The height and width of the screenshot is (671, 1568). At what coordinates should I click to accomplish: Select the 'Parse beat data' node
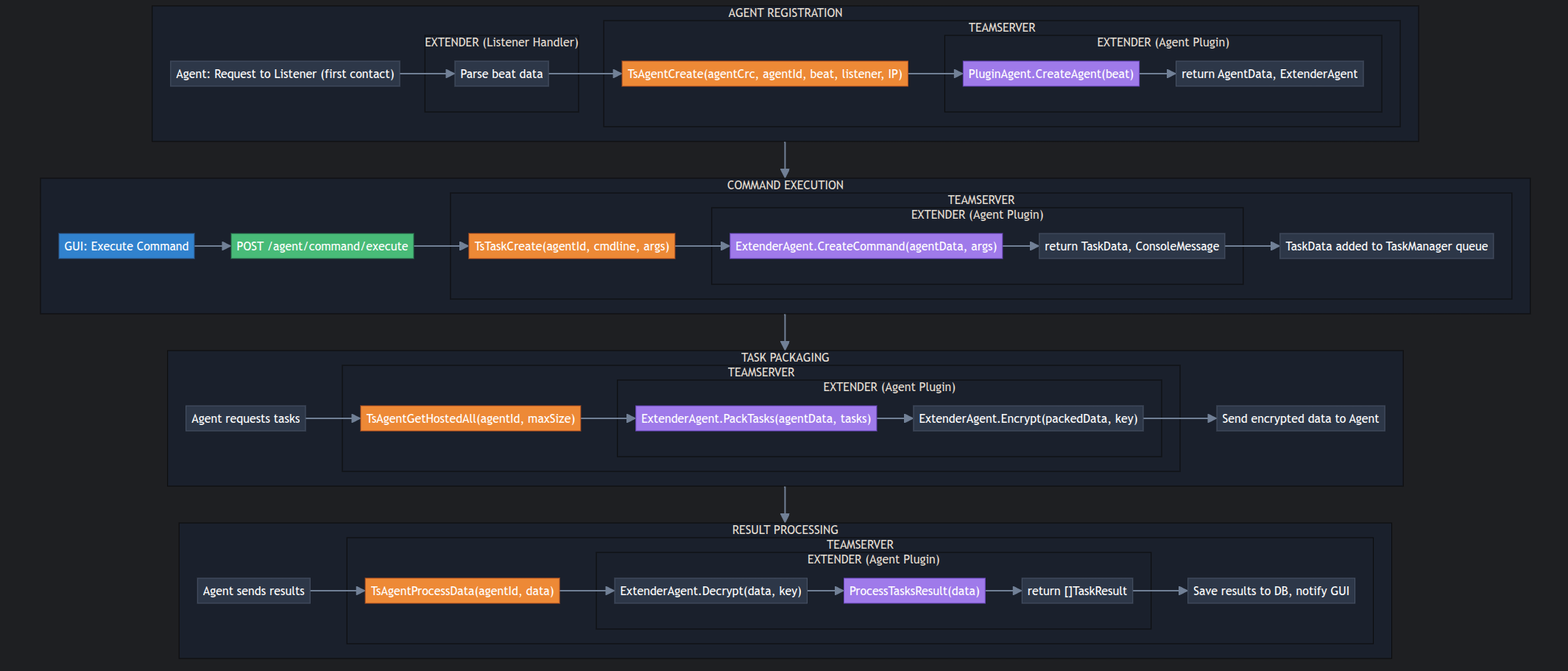tap(501, 74)
